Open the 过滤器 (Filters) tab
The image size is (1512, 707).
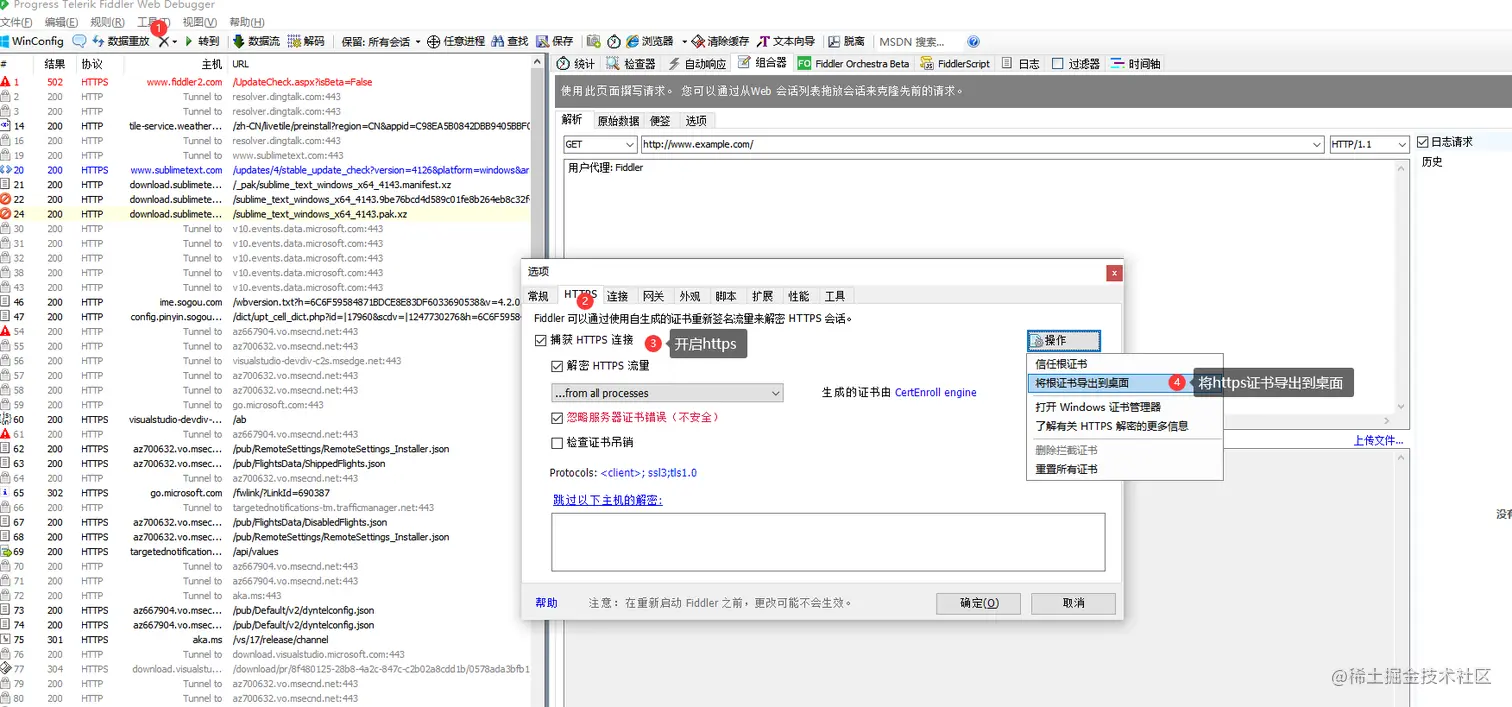pyautogui.click(x=1076, y=63)
